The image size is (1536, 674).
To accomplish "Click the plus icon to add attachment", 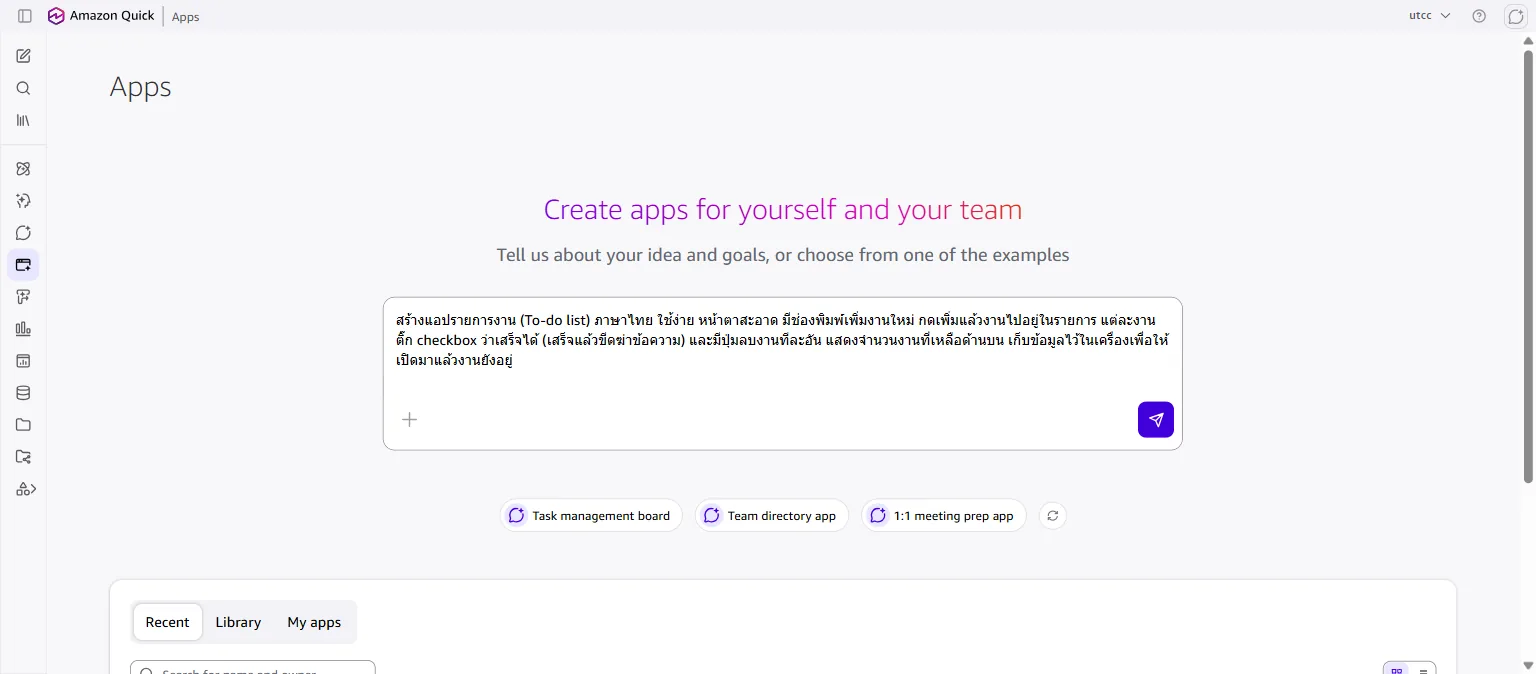I will (409, 419).
